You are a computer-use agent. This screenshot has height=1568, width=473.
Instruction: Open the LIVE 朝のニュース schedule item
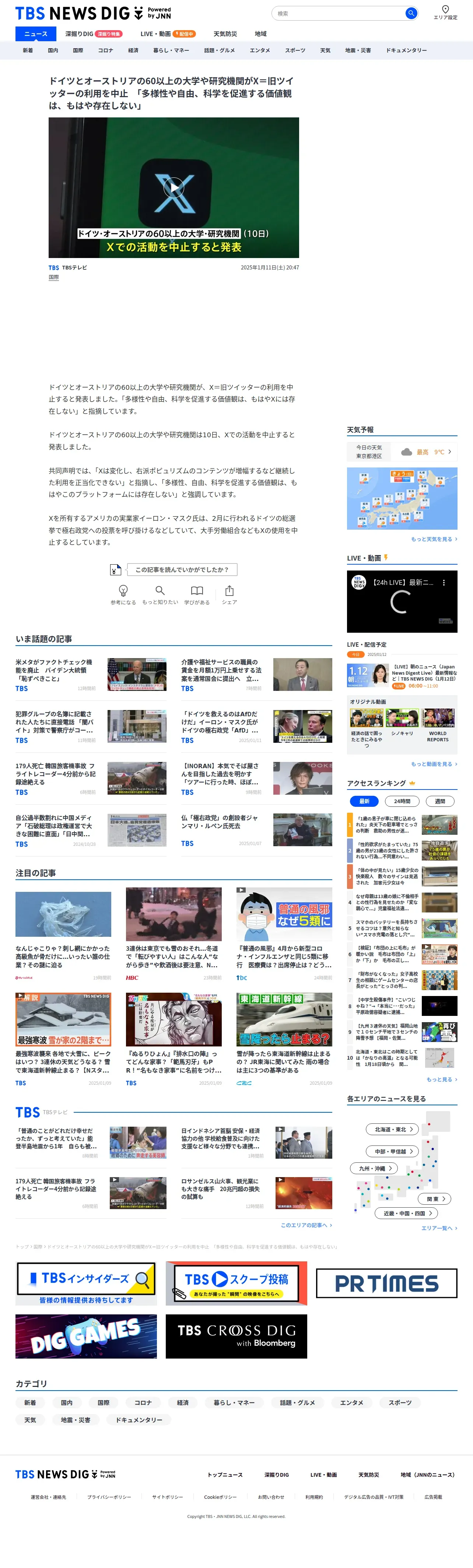(402, 676)
